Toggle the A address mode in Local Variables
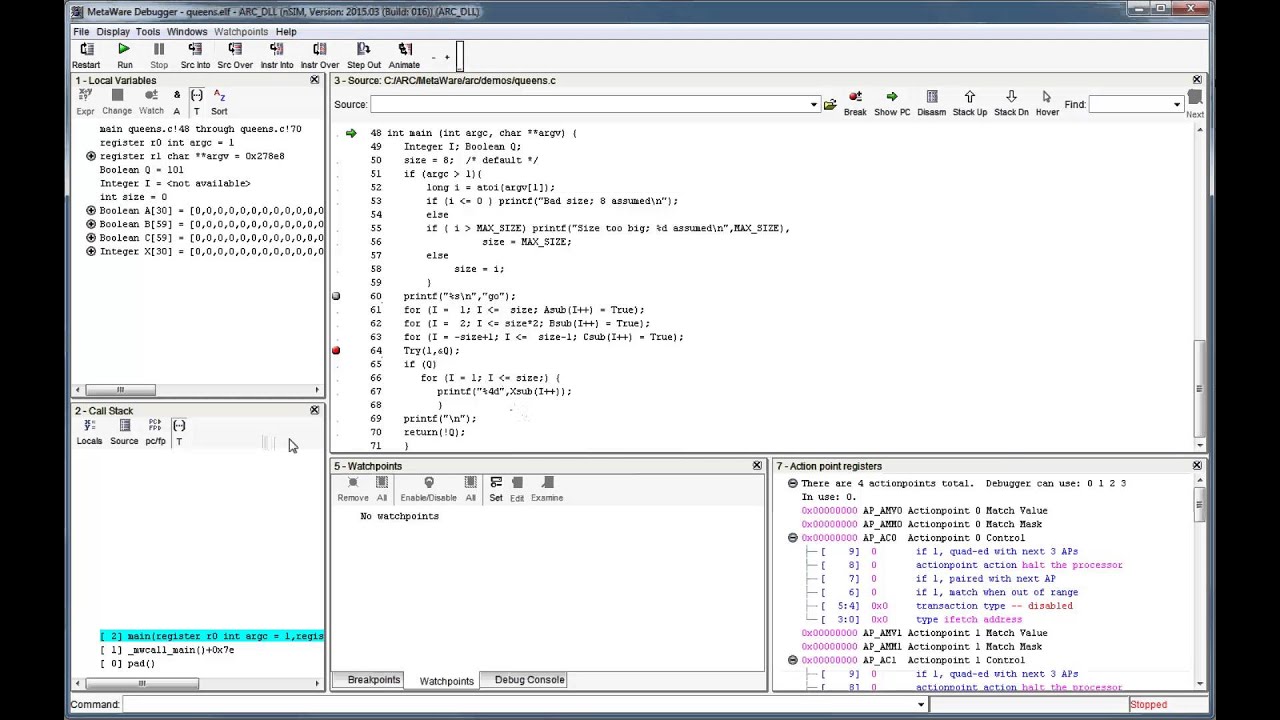1280x720 pixels. coord(177,102)
